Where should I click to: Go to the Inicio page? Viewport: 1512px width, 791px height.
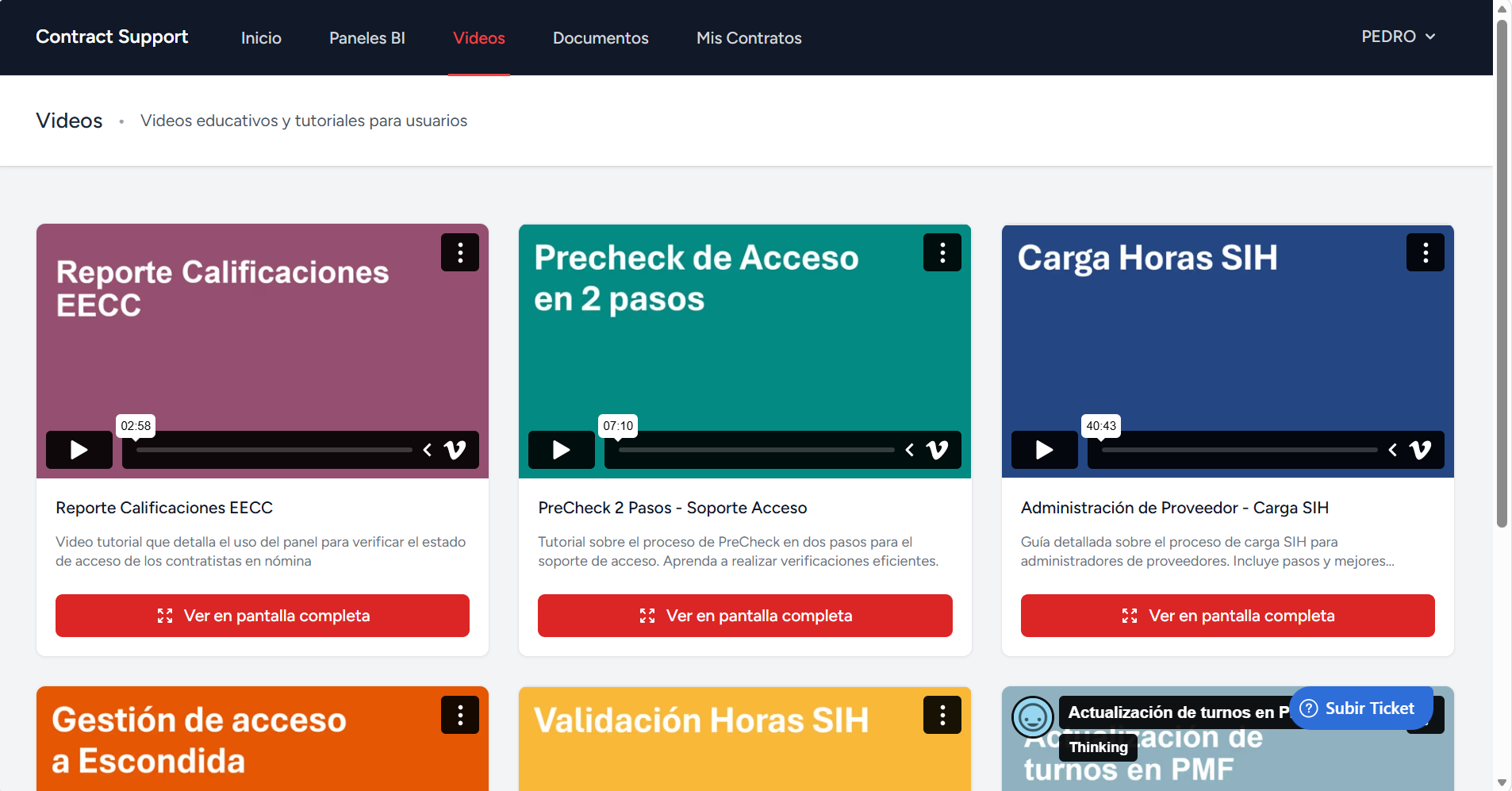point(261,38)
